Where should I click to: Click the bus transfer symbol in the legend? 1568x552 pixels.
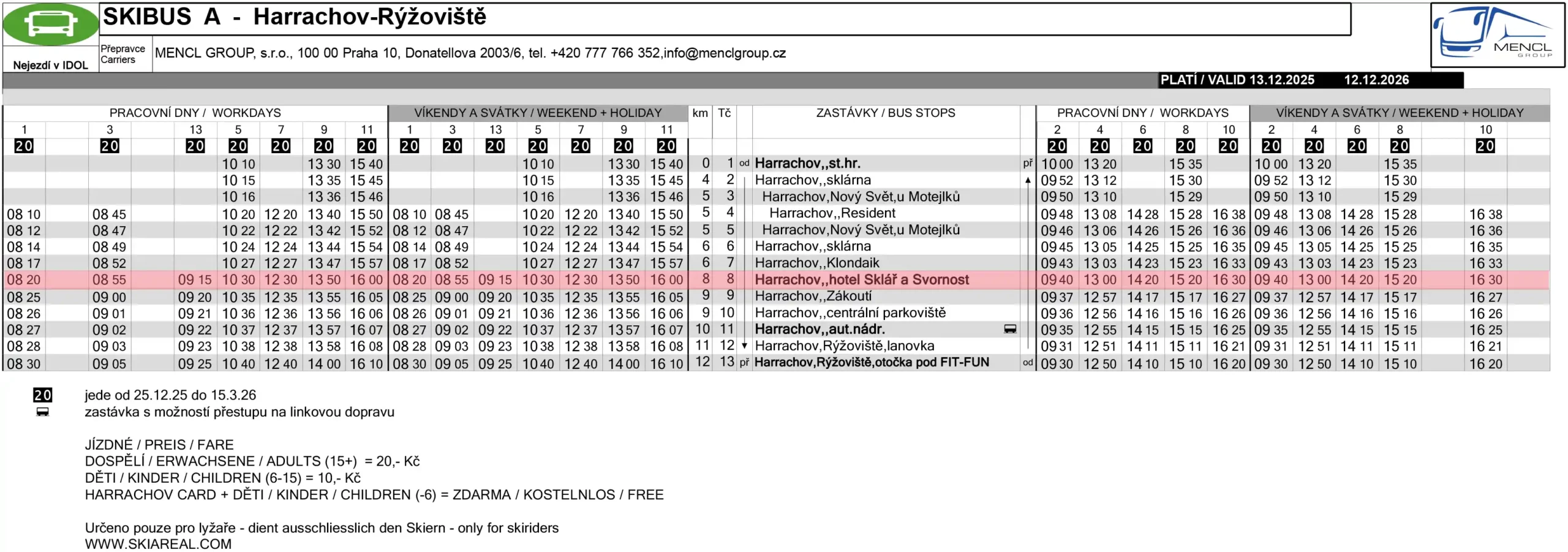tap(42, 412)
